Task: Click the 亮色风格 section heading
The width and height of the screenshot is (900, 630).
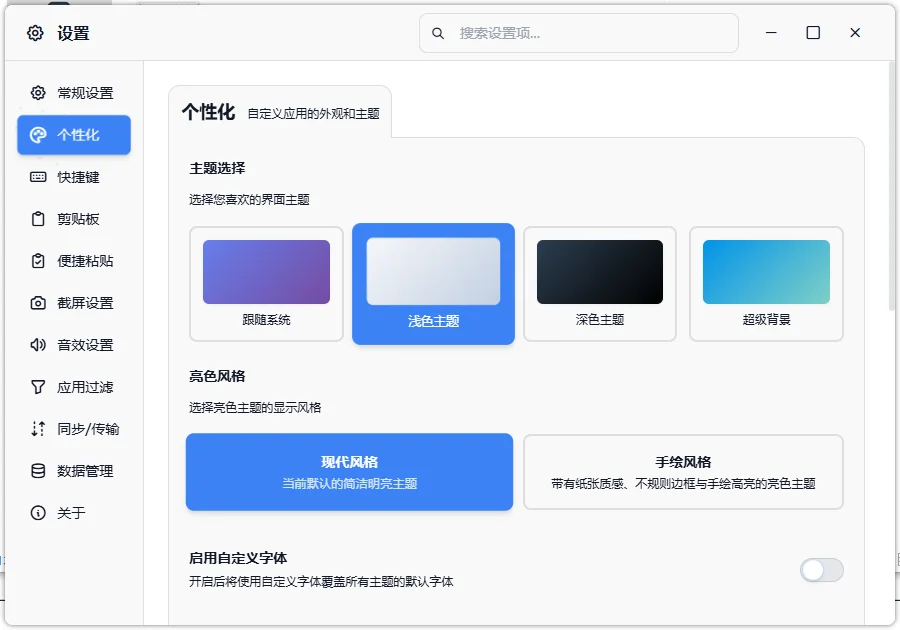Action: coord(218,376)
